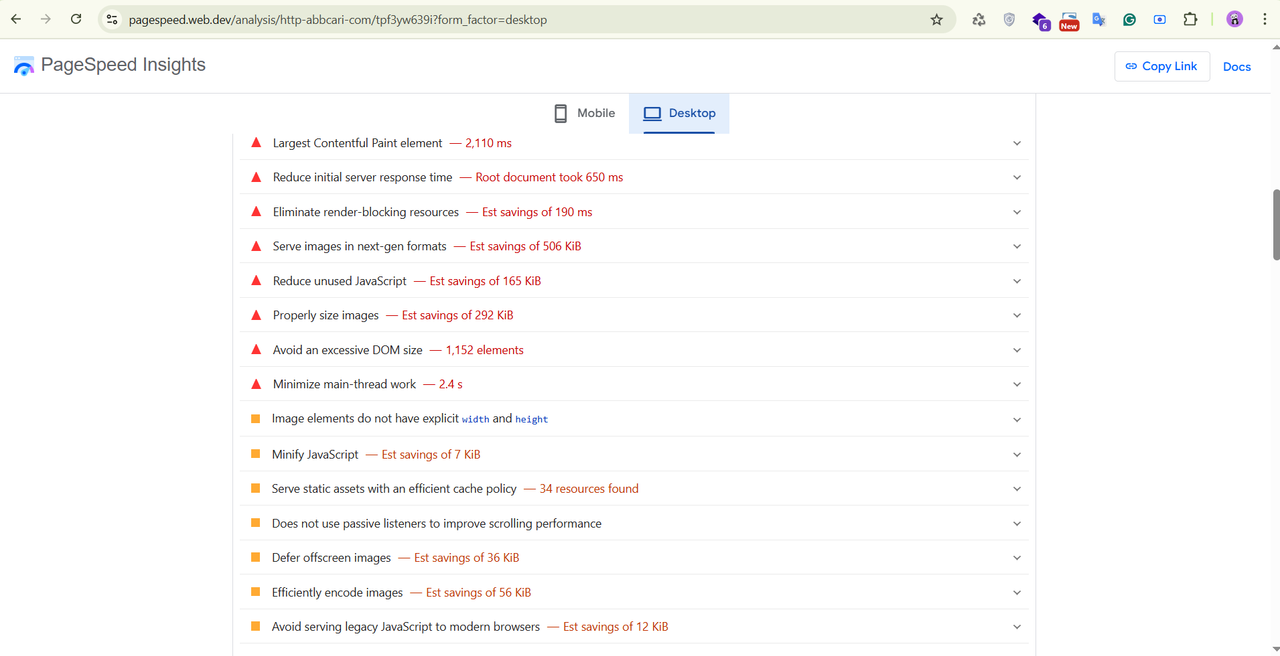Click '2,110 ms' LCP value text
The height and width of the screenshot is (656, 1280).
pos(488,143)
